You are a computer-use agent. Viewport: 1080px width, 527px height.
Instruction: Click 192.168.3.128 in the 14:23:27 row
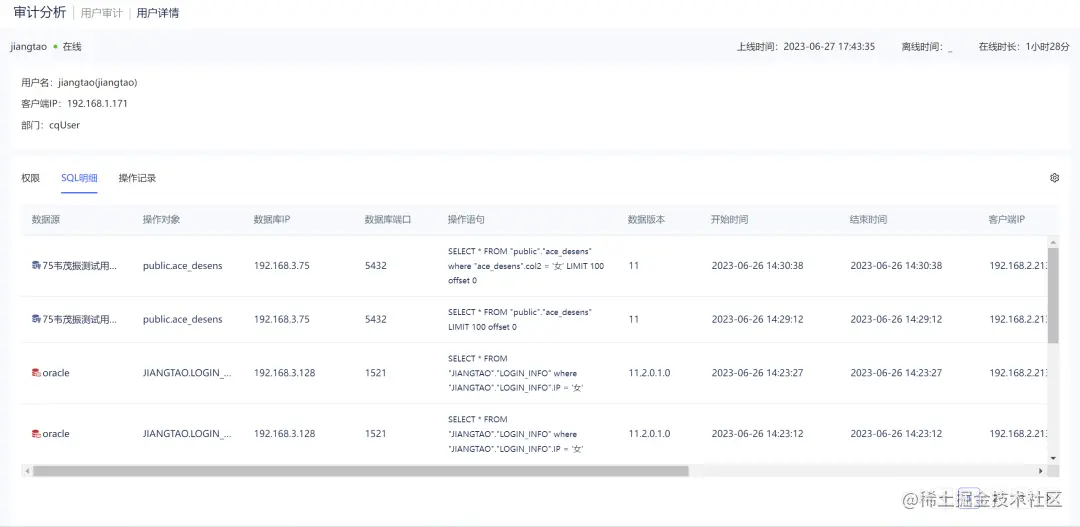point(284,373)
